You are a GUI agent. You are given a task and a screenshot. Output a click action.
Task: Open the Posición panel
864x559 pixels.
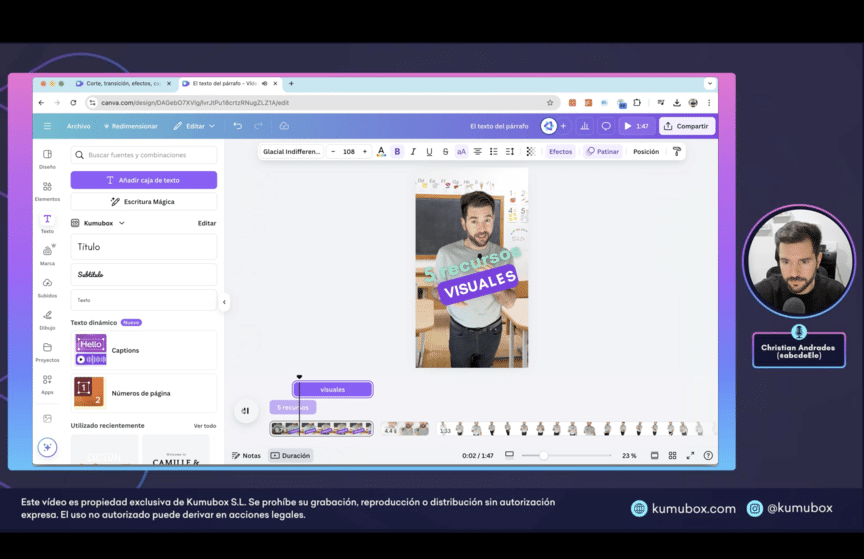pyautogui.click(x=646, y=152)
